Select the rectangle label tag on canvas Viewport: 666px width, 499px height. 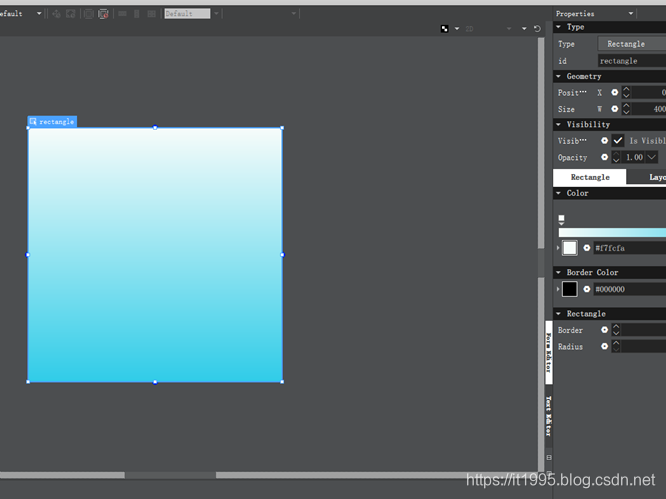[x=52, y=121]
